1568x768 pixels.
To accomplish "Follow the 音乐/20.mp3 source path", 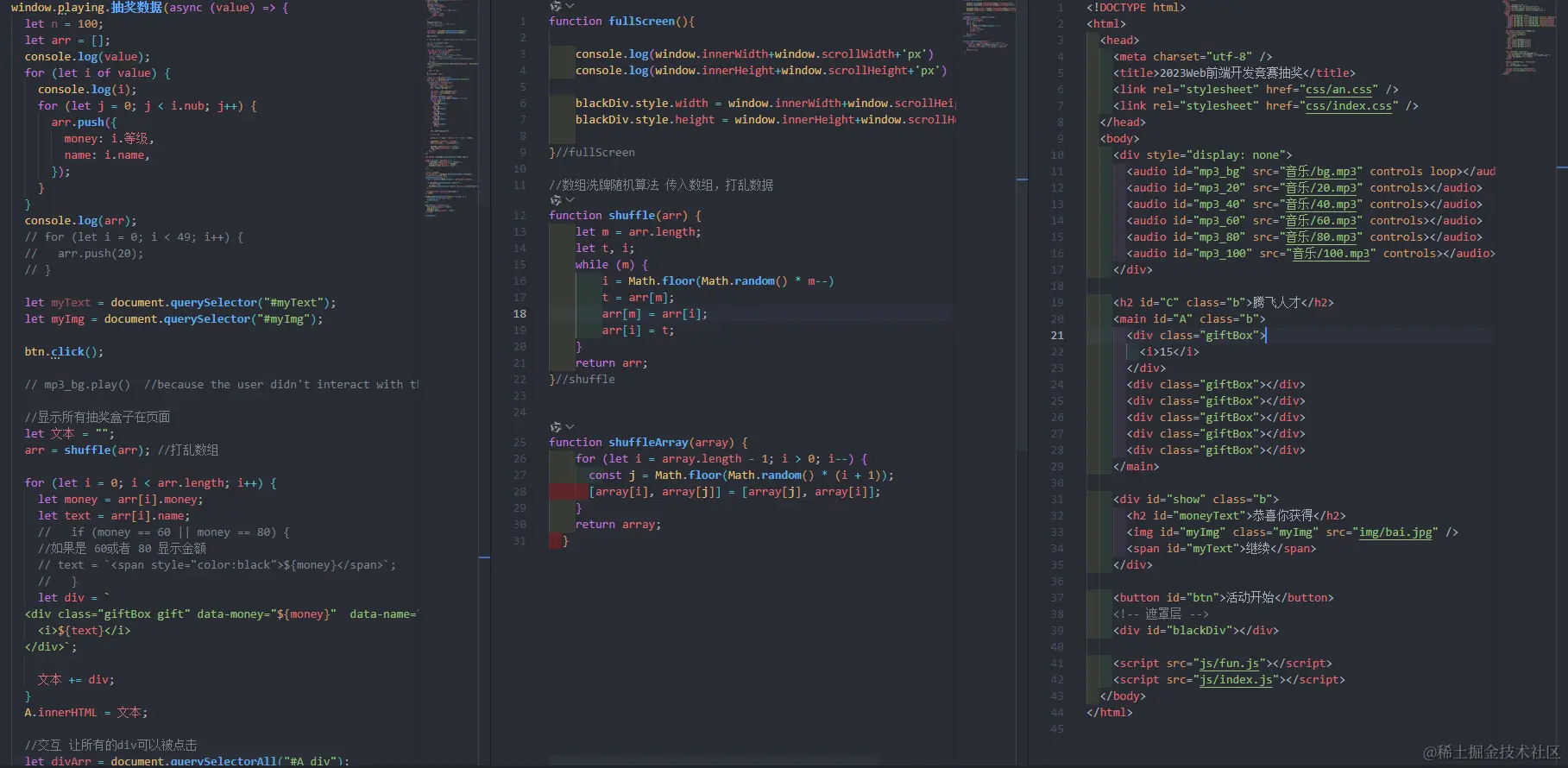I will pos(1322,188).
